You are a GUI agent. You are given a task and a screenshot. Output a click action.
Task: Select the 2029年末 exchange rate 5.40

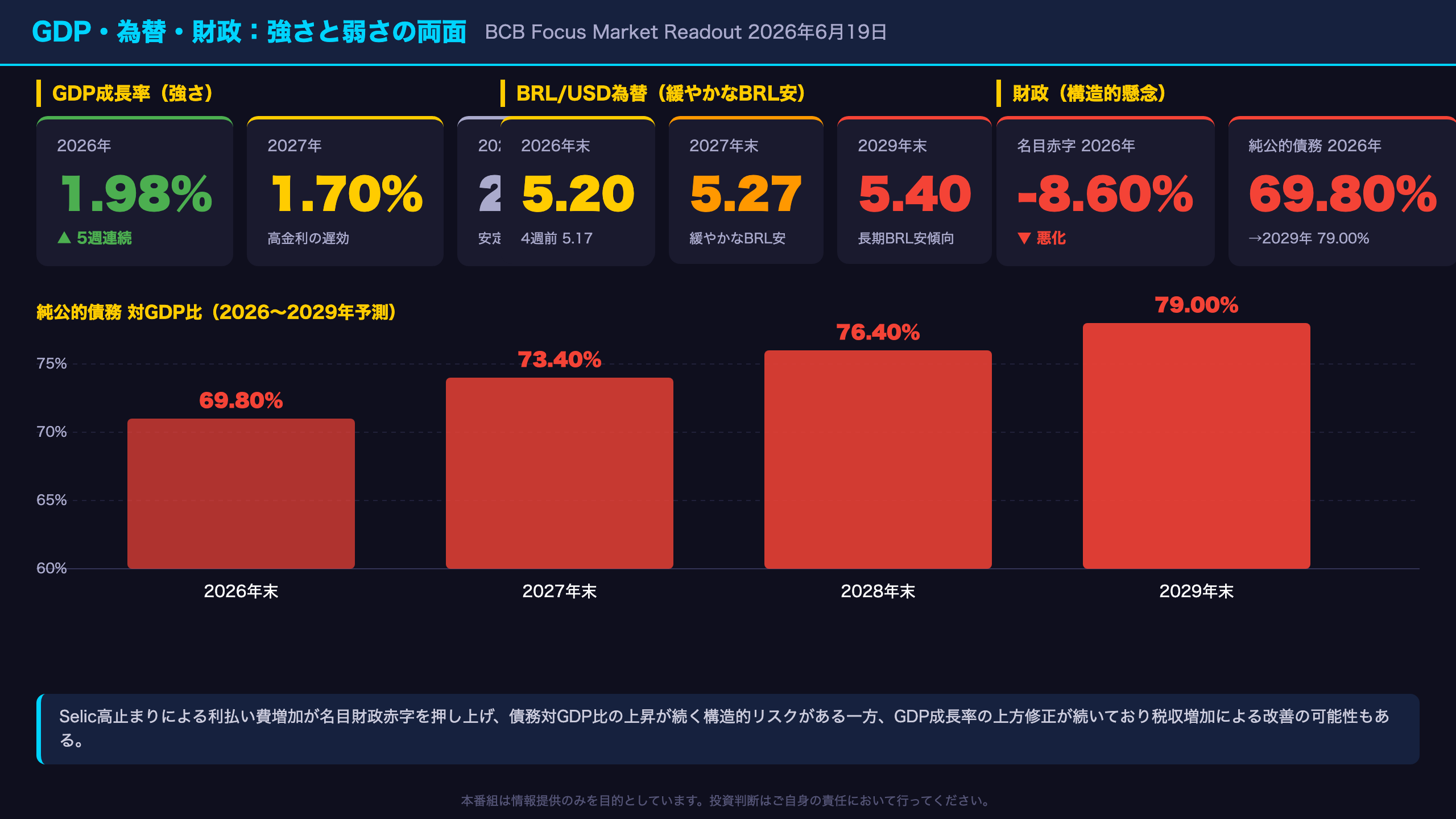tap(915, 194)
